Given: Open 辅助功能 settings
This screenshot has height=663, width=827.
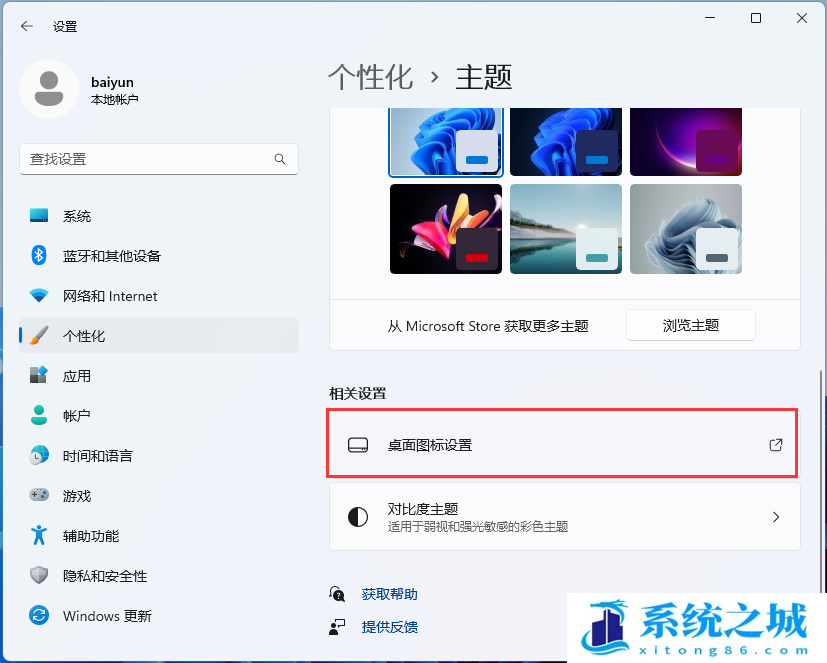Looking at the screenshot, I should [x=90, y=536].
